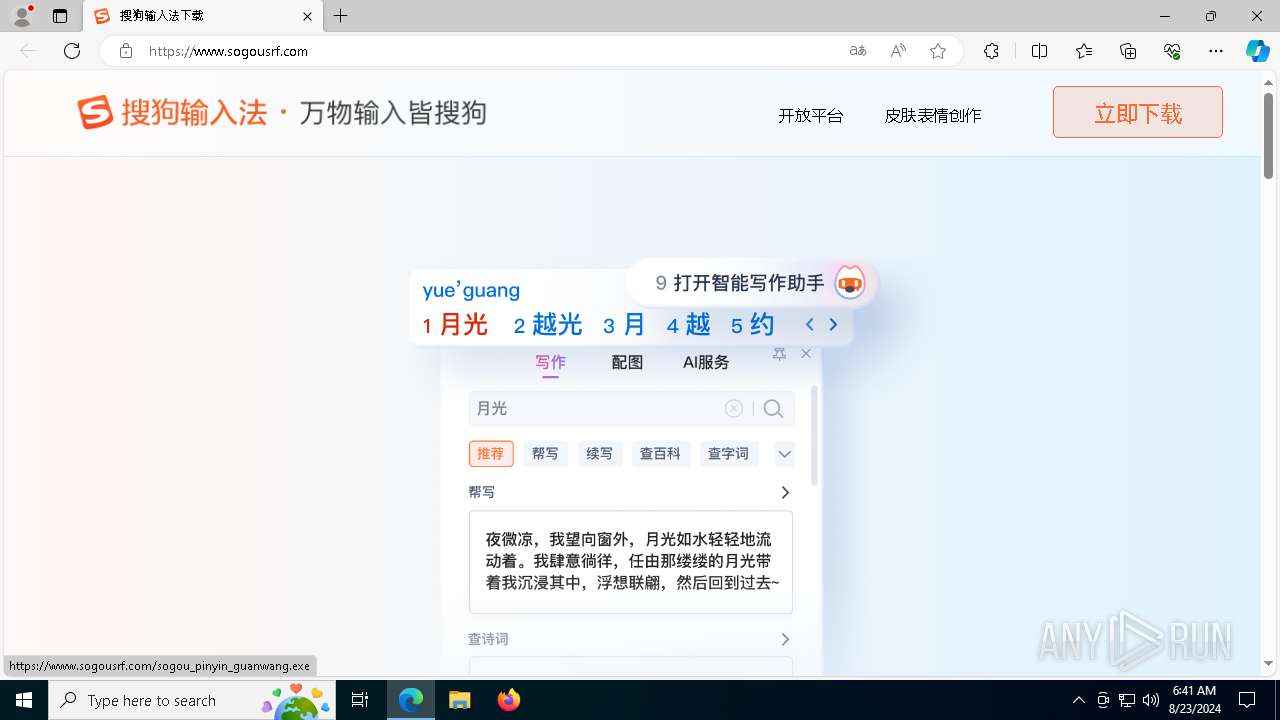
Task: View site information lock icon
Action: click(126, 51)
